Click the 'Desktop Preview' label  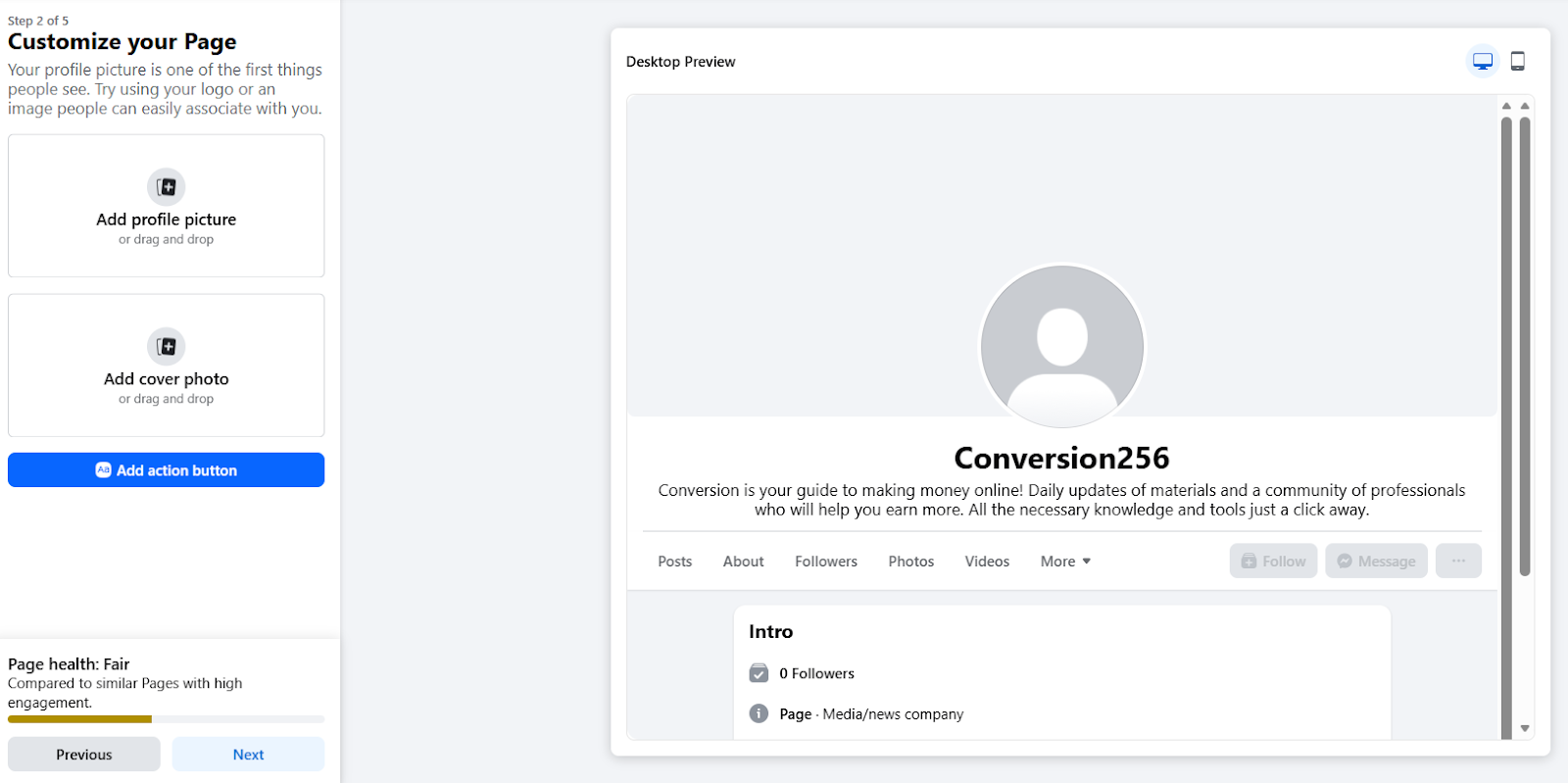[680, 62]
